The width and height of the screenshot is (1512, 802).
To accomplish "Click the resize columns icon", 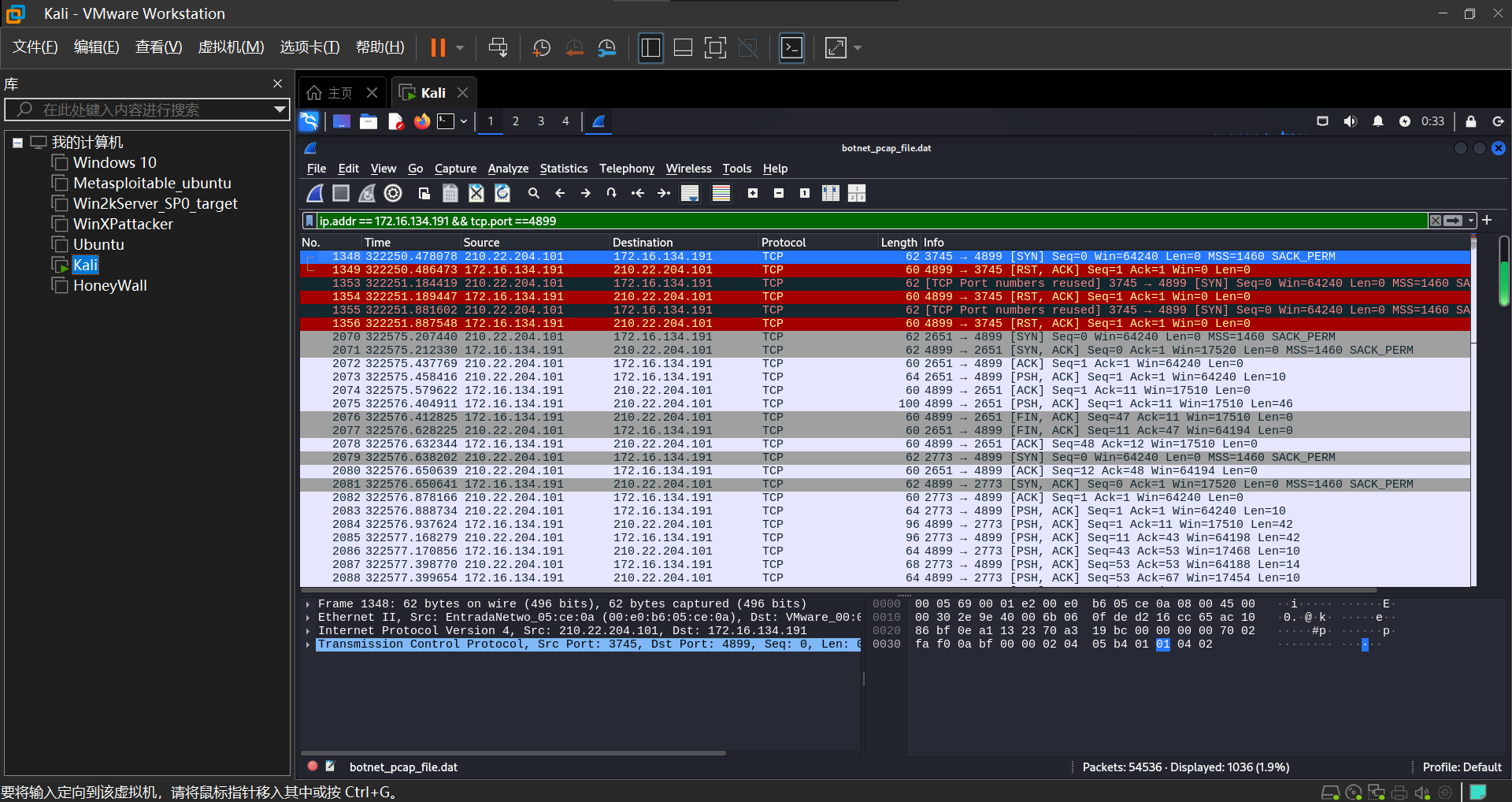I will click(830, 193).
